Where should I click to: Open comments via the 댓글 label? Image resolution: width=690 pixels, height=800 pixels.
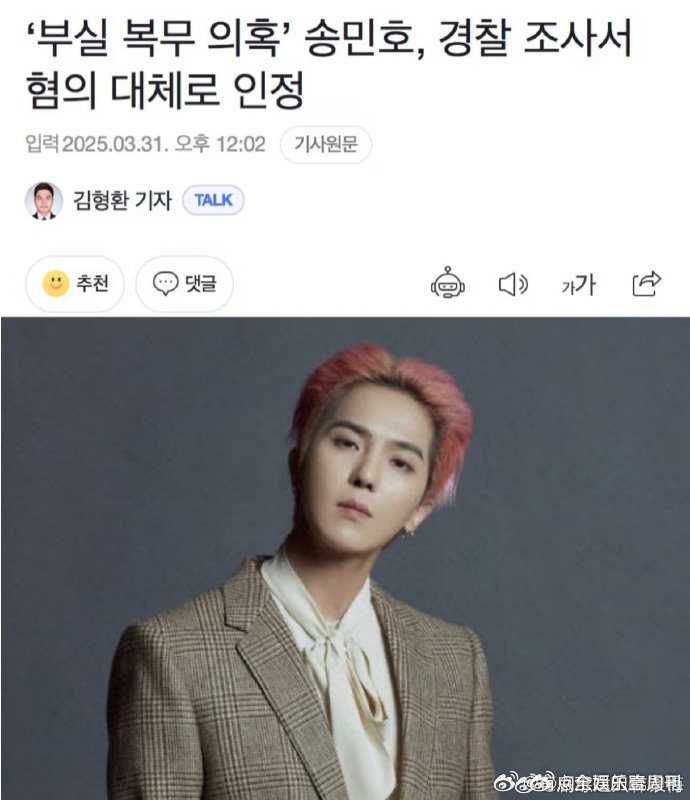[x=201, y=284]
